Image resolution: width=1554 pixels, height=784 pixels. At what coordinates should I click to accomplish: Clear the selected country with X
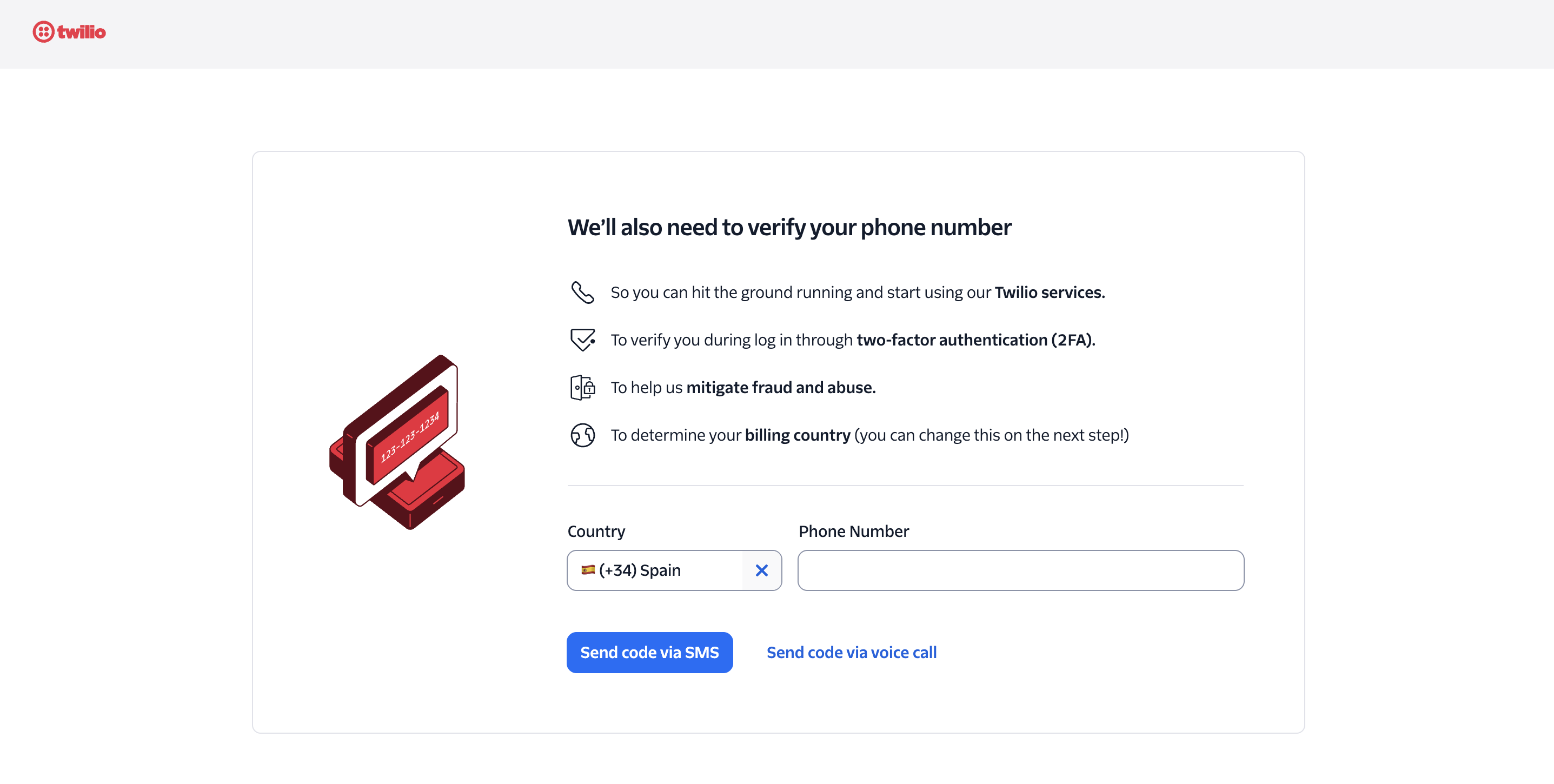[761, 570]
